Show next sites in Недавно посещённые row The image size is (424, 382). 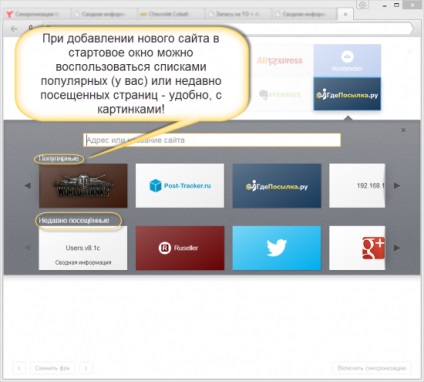click(397, 248)
